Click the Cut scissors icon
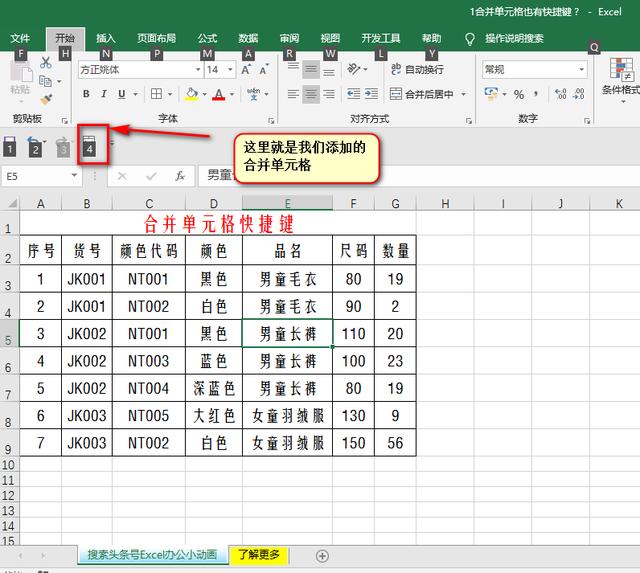 pyautogui.click(x=46, y=63)
